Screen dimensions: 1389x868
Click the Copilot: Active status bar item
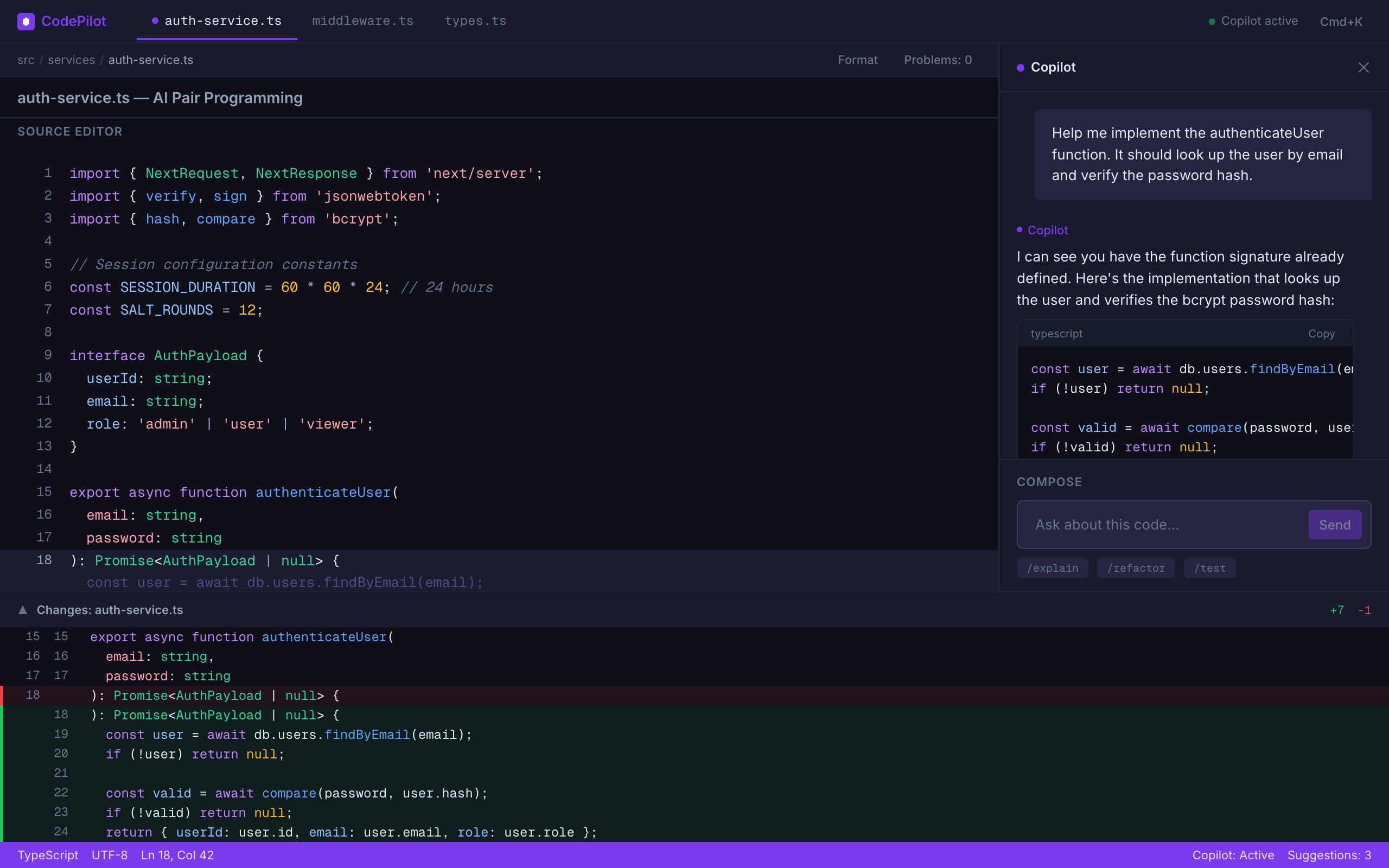coord(1233,855)
